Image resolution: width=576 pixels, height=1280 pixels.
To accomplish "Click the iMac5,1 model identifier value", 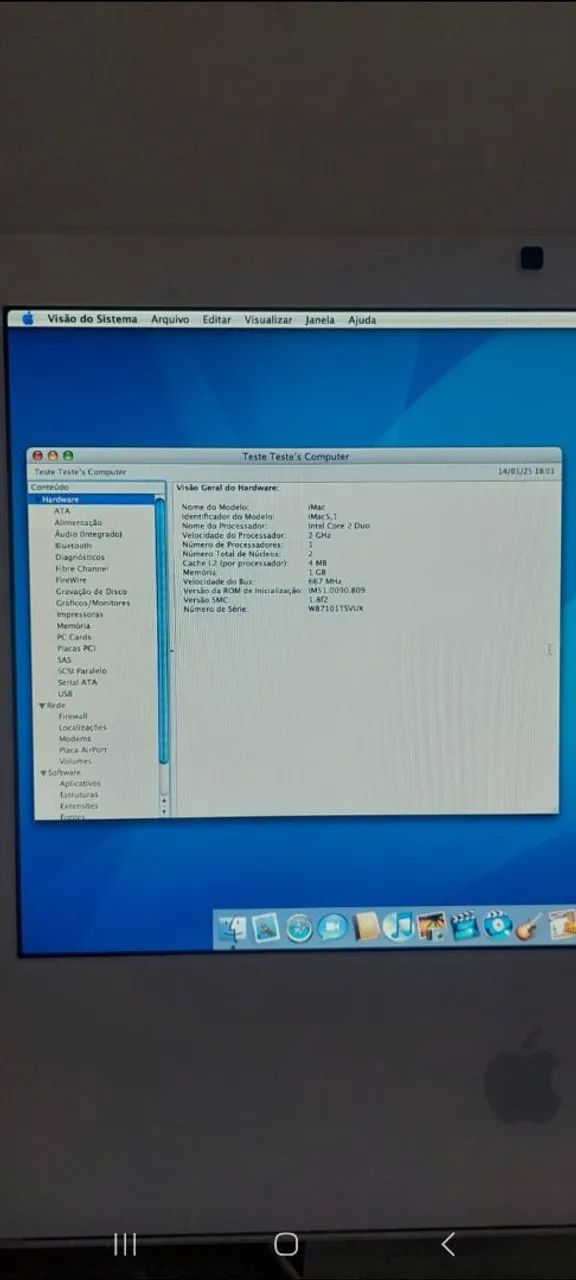I will click(x=323, y=516).
